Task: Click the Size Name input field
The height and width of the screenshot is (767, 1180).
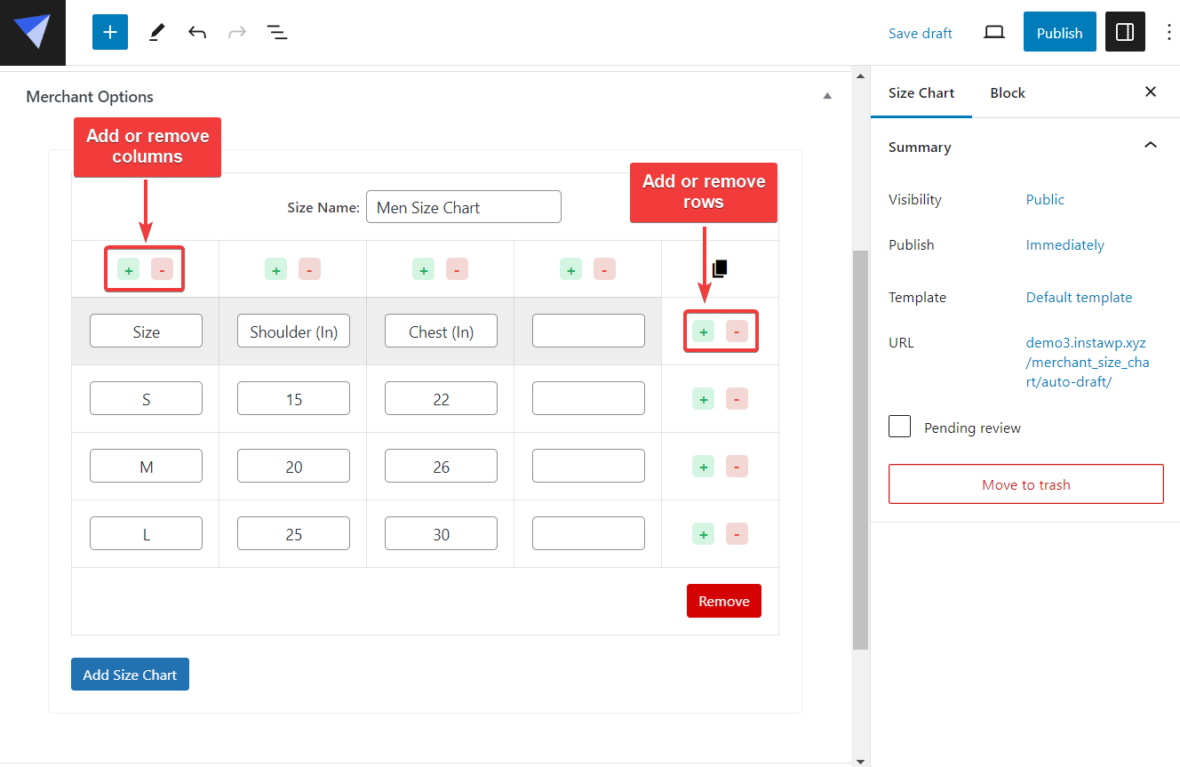Action: tap(463, 206)
